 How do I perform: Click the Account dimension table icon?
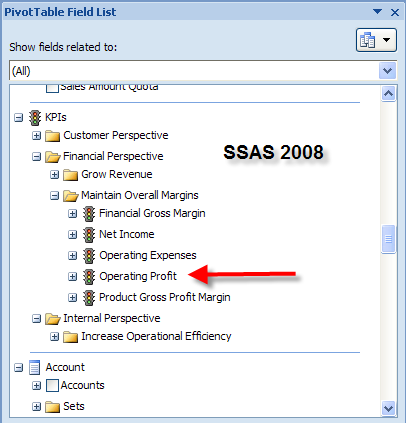point(35,368)
